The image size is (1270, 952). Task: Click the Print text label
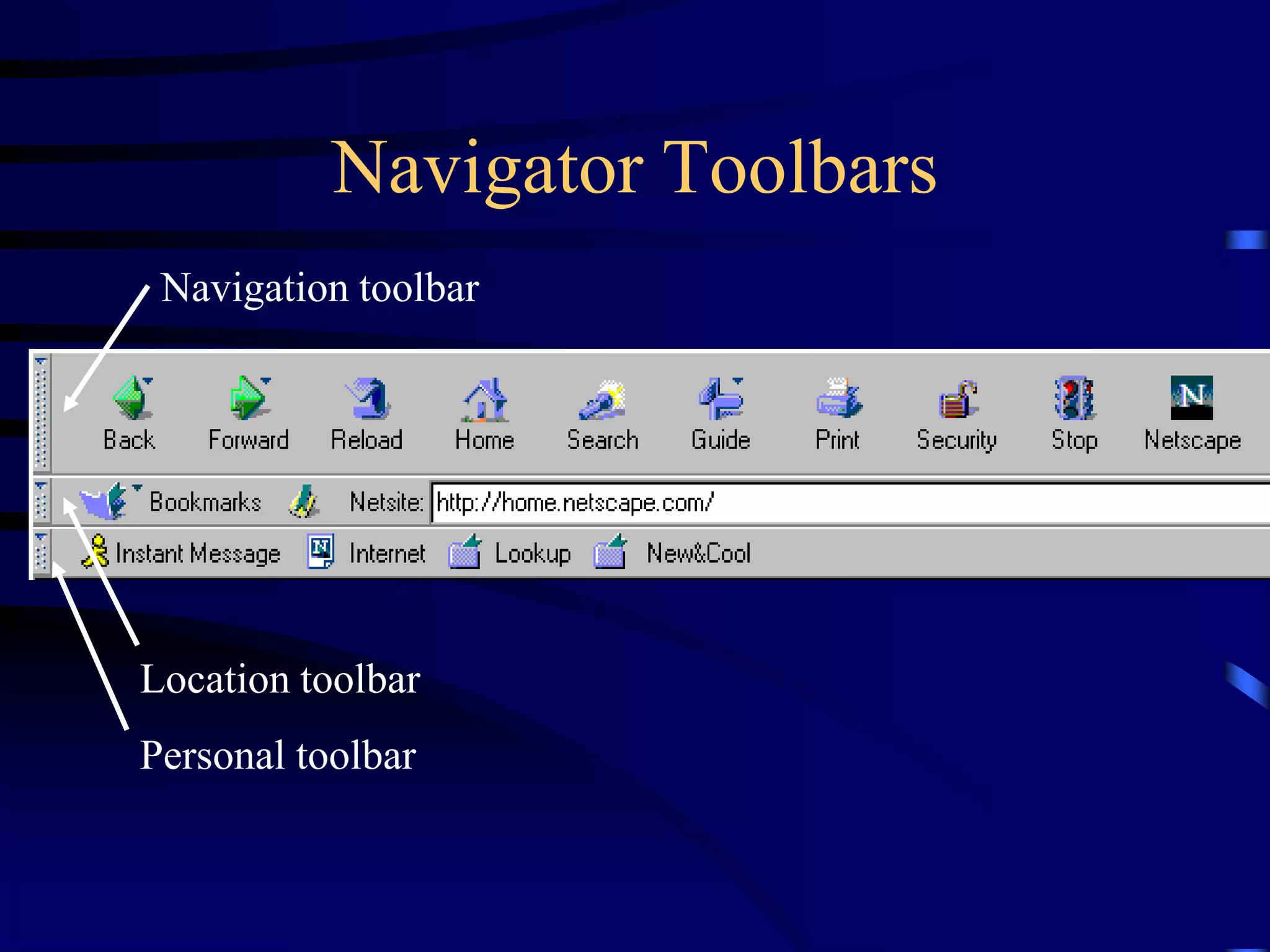tap(837, 439)
